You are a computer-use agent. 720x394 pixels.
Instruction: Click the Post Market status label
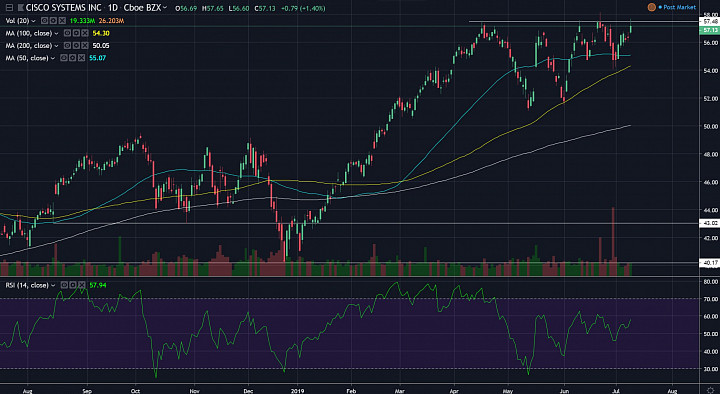tap(679, 7)
